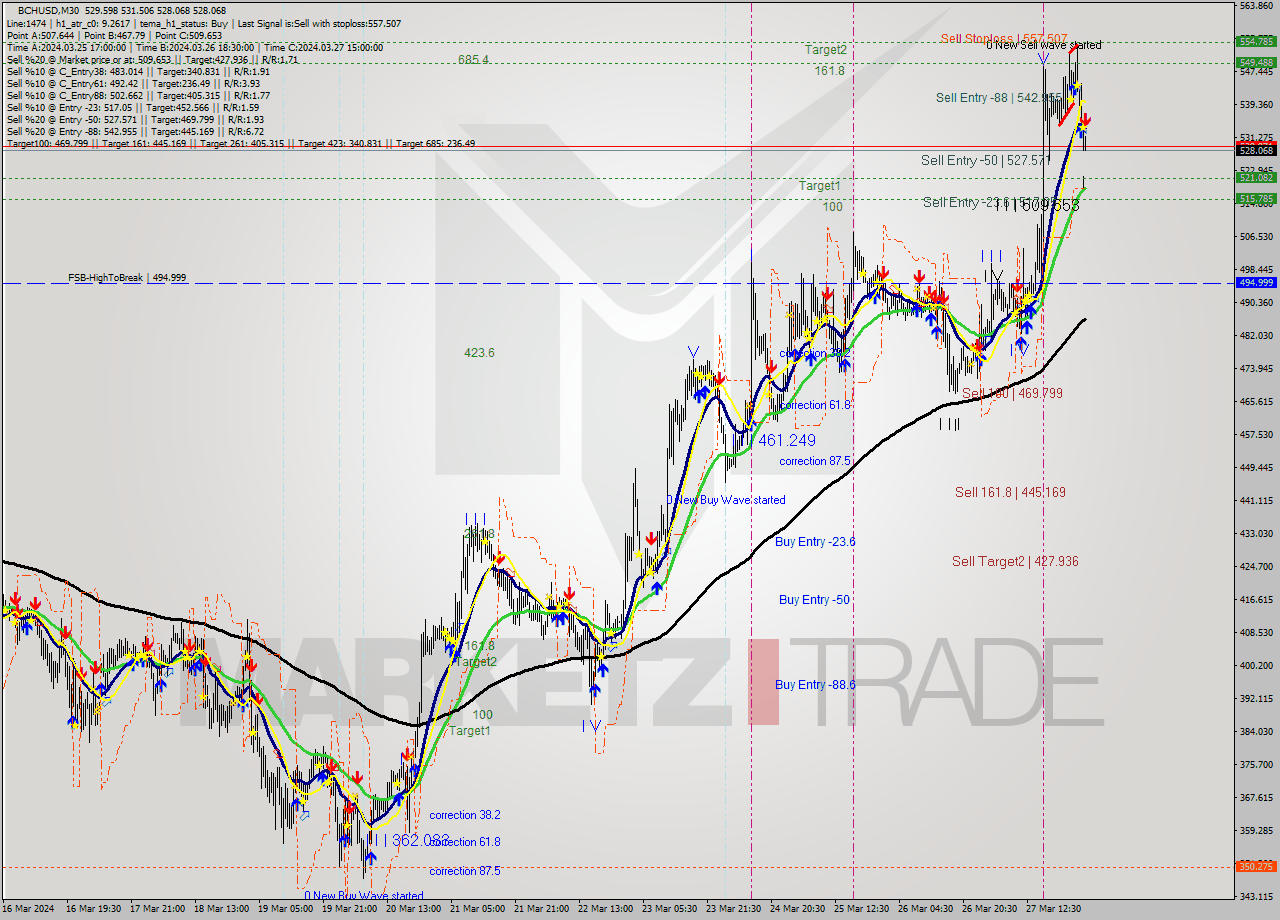Click the 367.615 price axis value

click(1256, 797)
